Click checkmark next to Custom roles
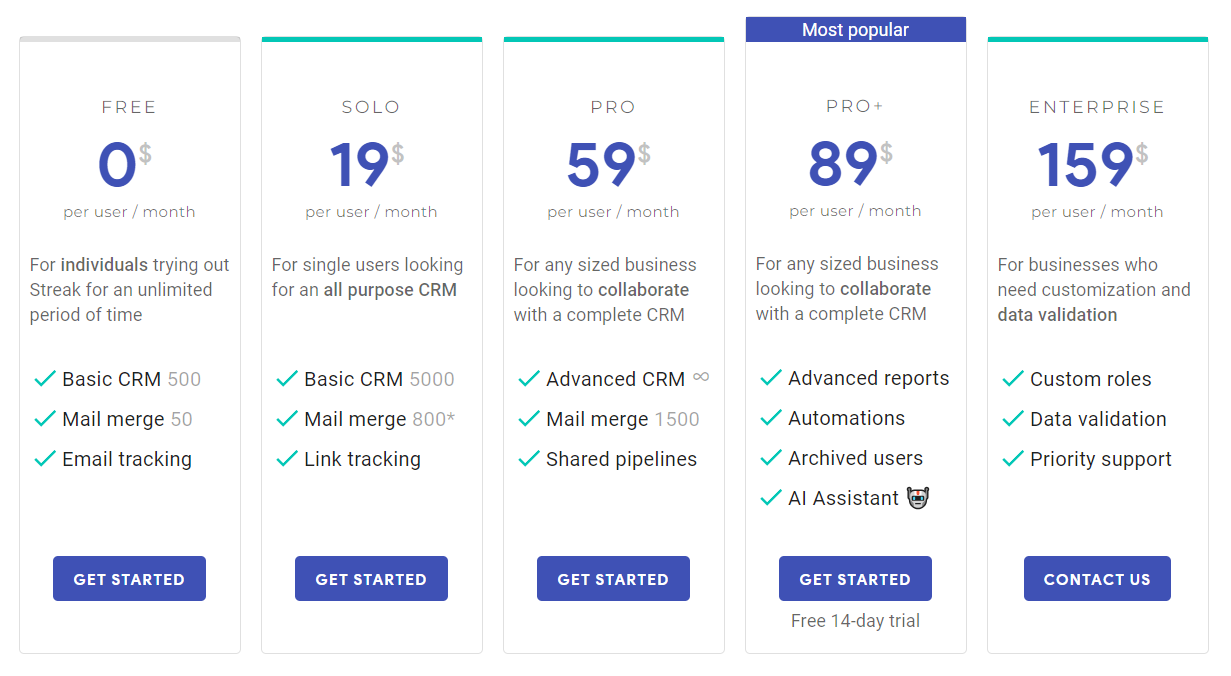Screen dimensions: 1231x676 click(x=1013, y=379)
